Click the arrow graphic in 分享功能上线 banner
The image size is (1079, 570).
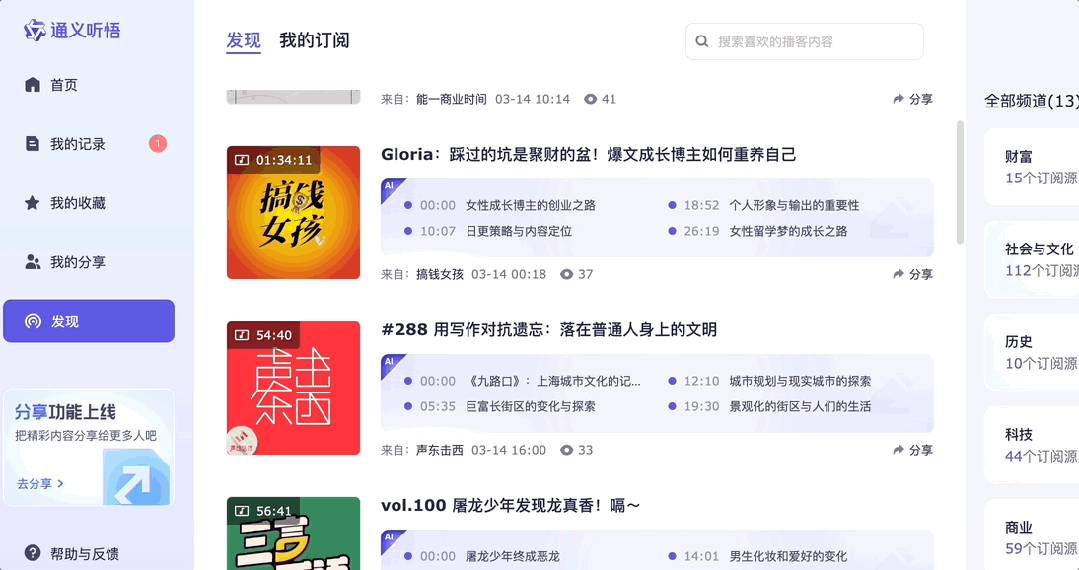point(136,478)
